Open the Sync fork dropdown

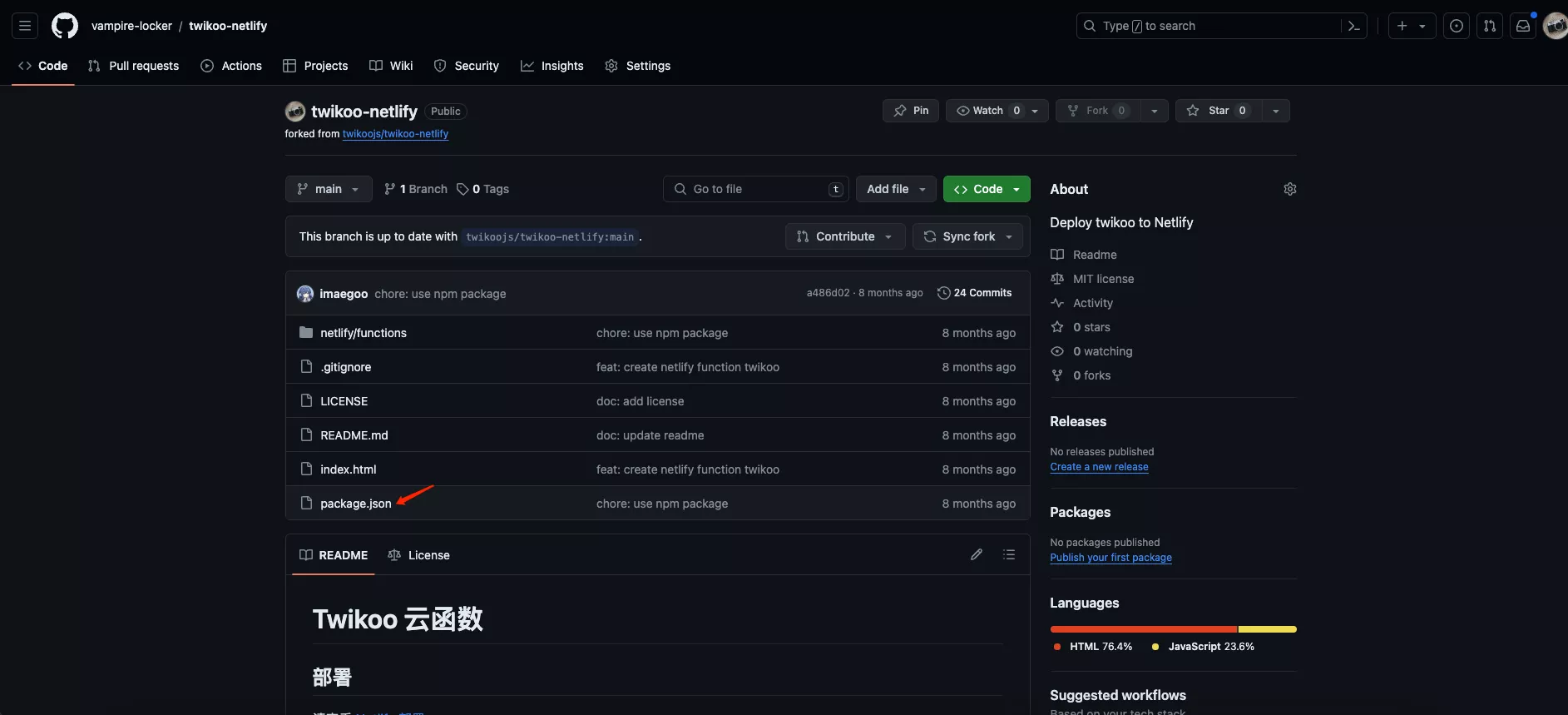[967, 236]
